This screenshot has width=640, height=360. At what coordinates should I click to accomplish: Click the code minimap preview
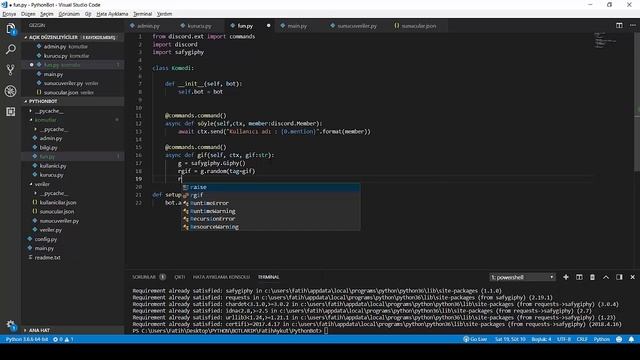point(605,40)
